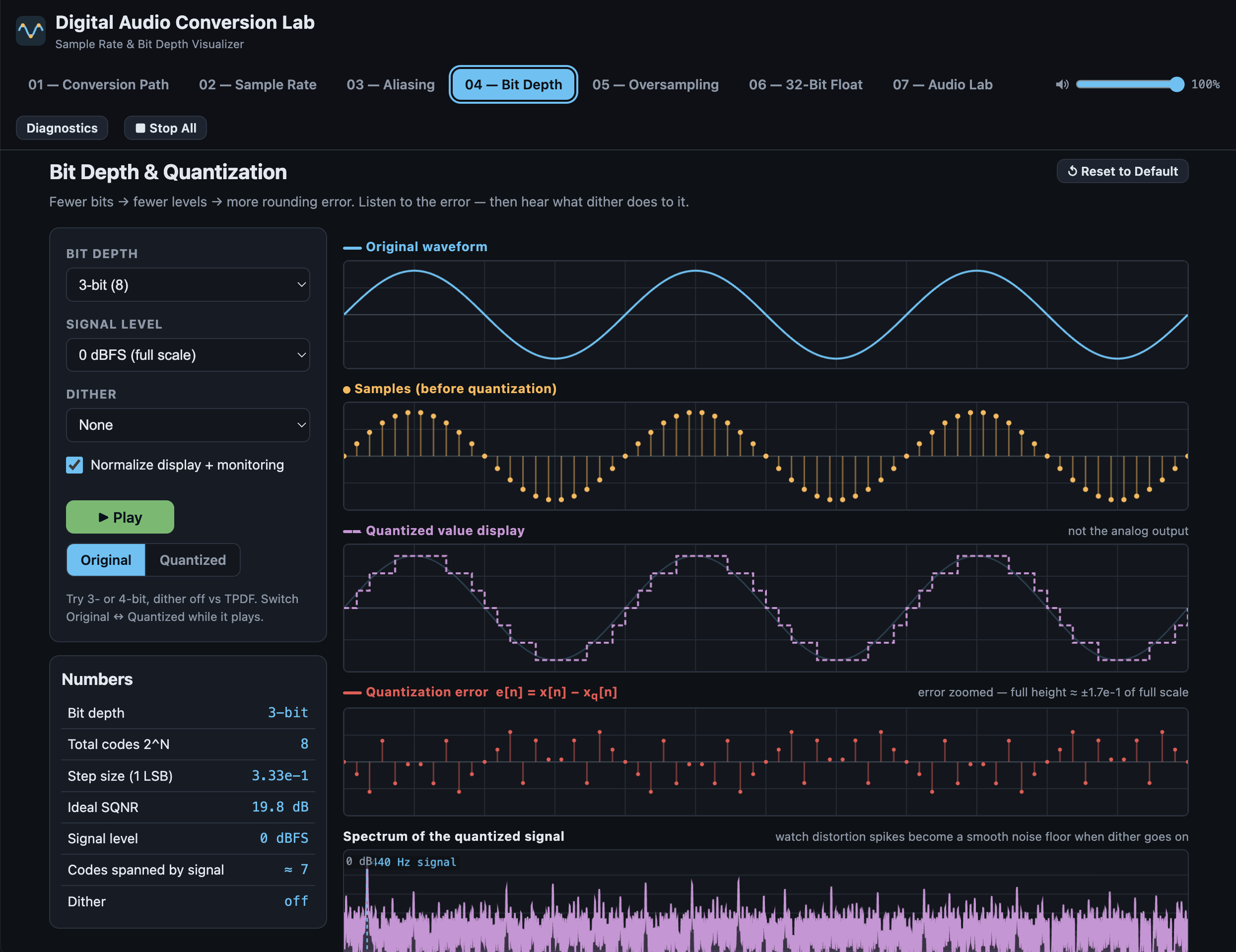Click the Original waveform legend line
Screen dimensions: 1236x952
pos(352,247)
